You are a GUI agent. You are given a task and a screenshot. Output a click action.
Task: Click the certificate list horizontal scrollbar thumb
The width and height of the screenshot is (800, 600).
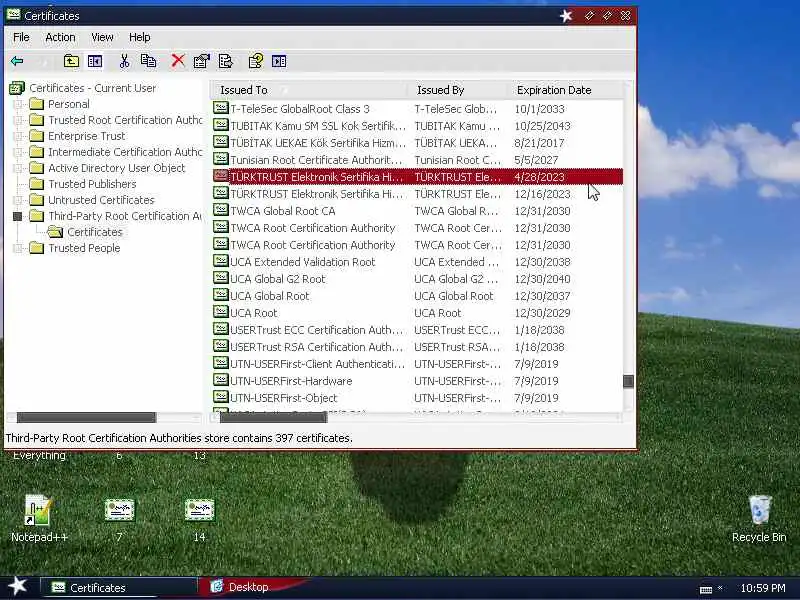pos(273,417)
